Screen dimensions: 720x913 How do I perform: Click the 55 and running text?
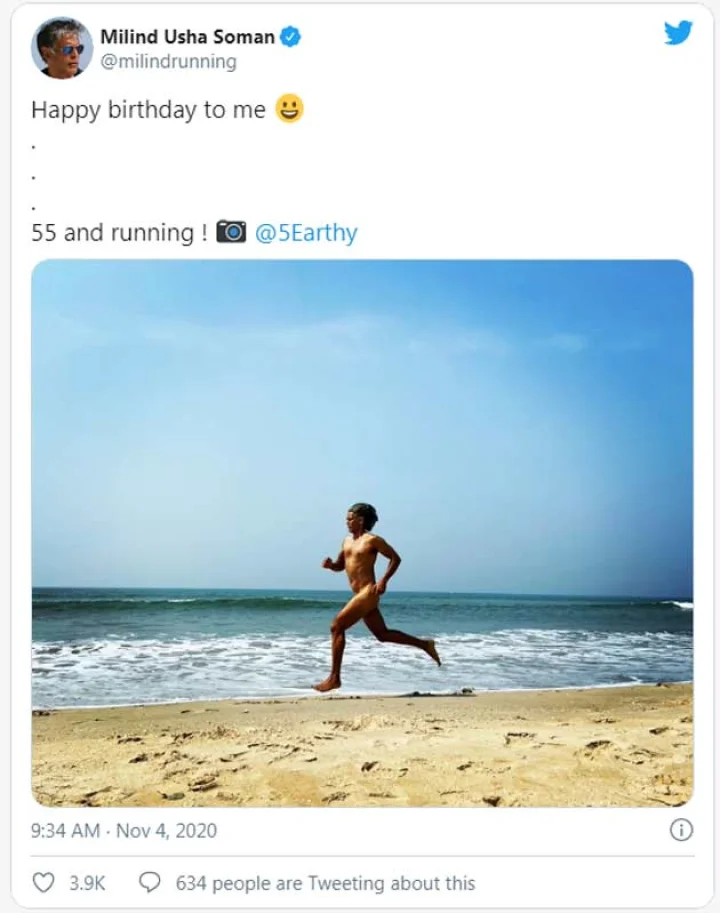(119, 232)
